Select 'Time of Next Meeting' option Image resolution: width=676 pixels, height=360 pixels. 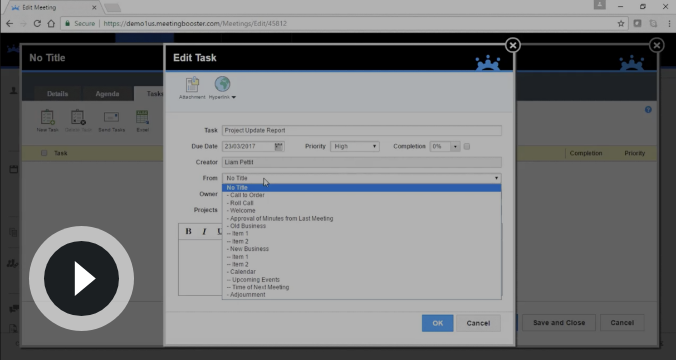pyautogui.click(x=362, y=287)
